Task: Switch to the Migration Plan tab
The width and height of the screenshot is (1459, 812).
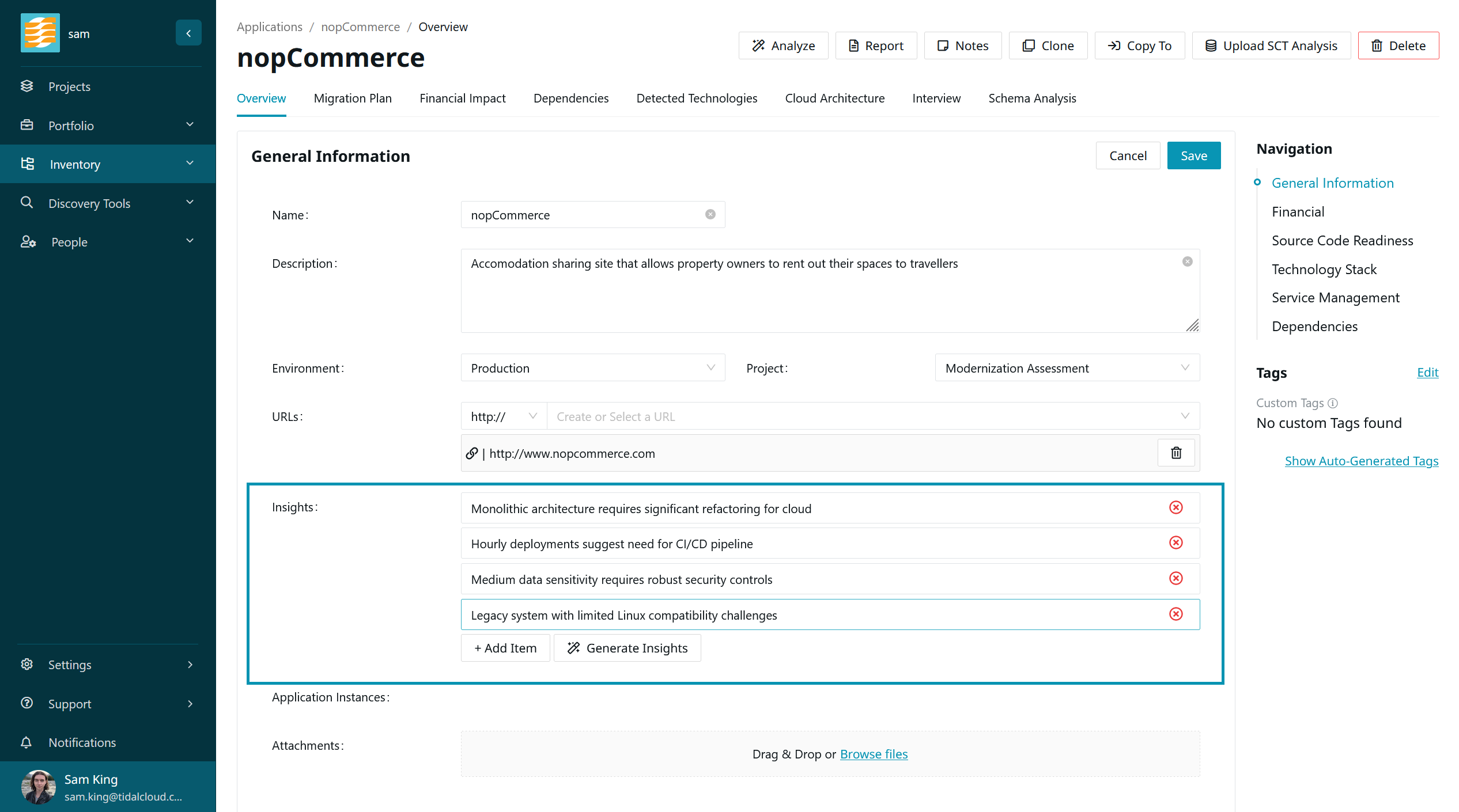Action: click(x=353, y=98)
